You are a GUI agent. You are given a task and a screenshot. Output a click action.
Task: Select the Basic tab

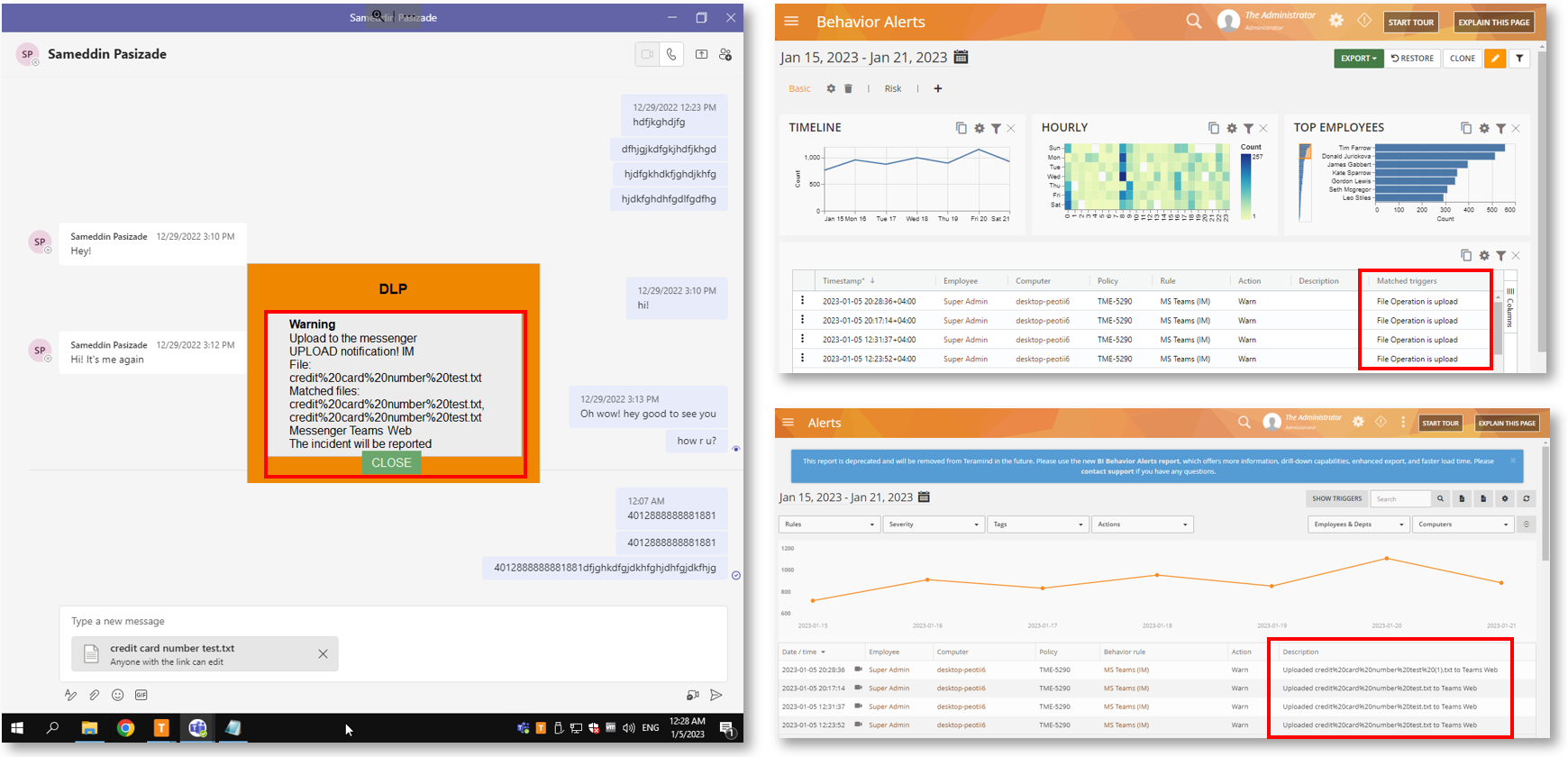click(799, 88)
